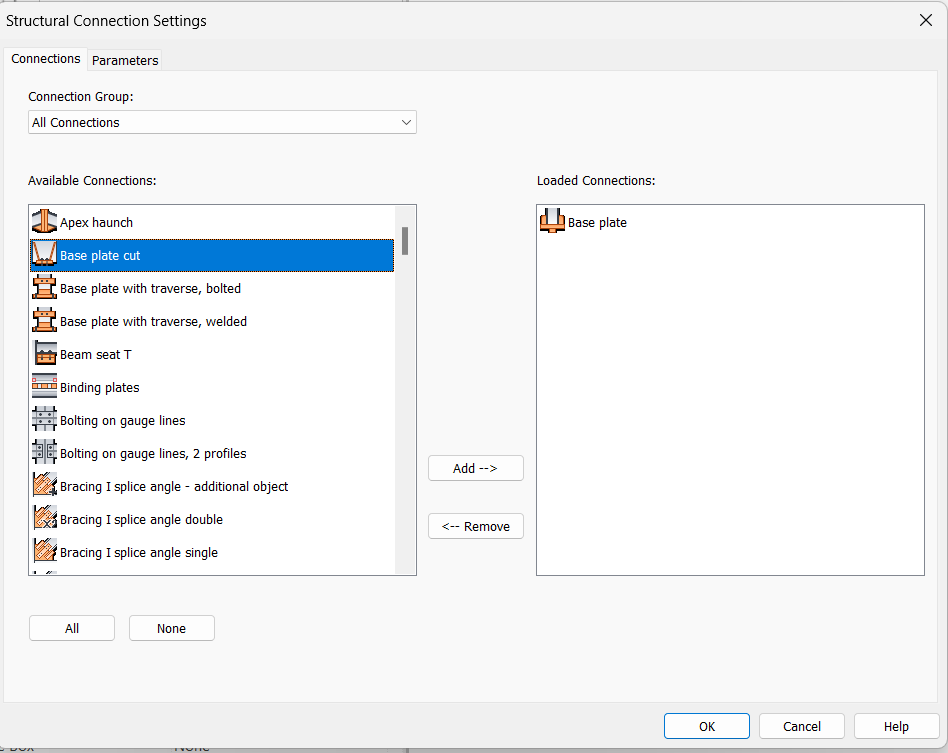Select 'Apex haunch' in available connections
Viewport: 948px width, 753px height.
(x=212, y=223)
